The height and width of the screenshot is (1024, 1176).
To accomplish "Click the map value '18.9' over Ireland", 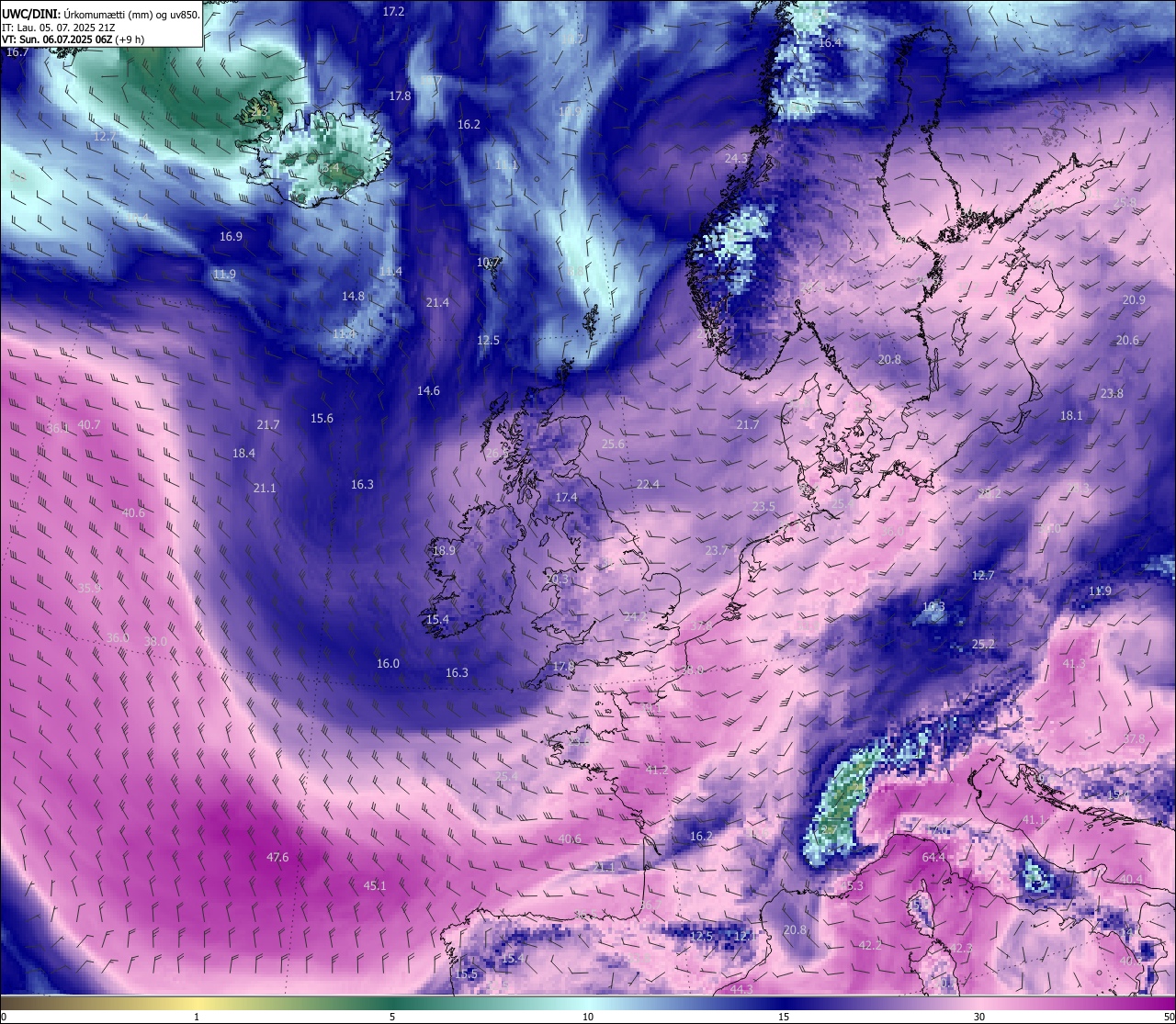I will click(x=444, y=550).
